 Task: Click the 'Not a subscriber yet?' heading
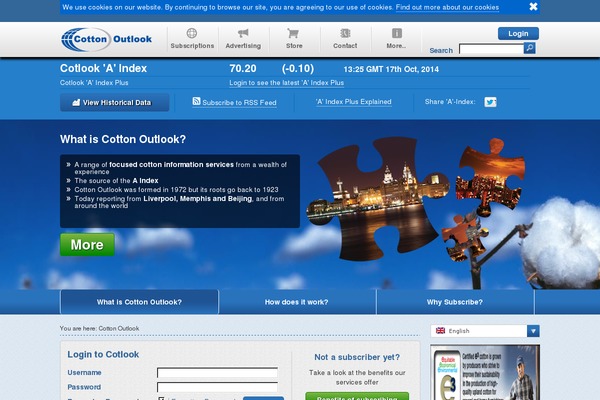(x=357, y=357)
